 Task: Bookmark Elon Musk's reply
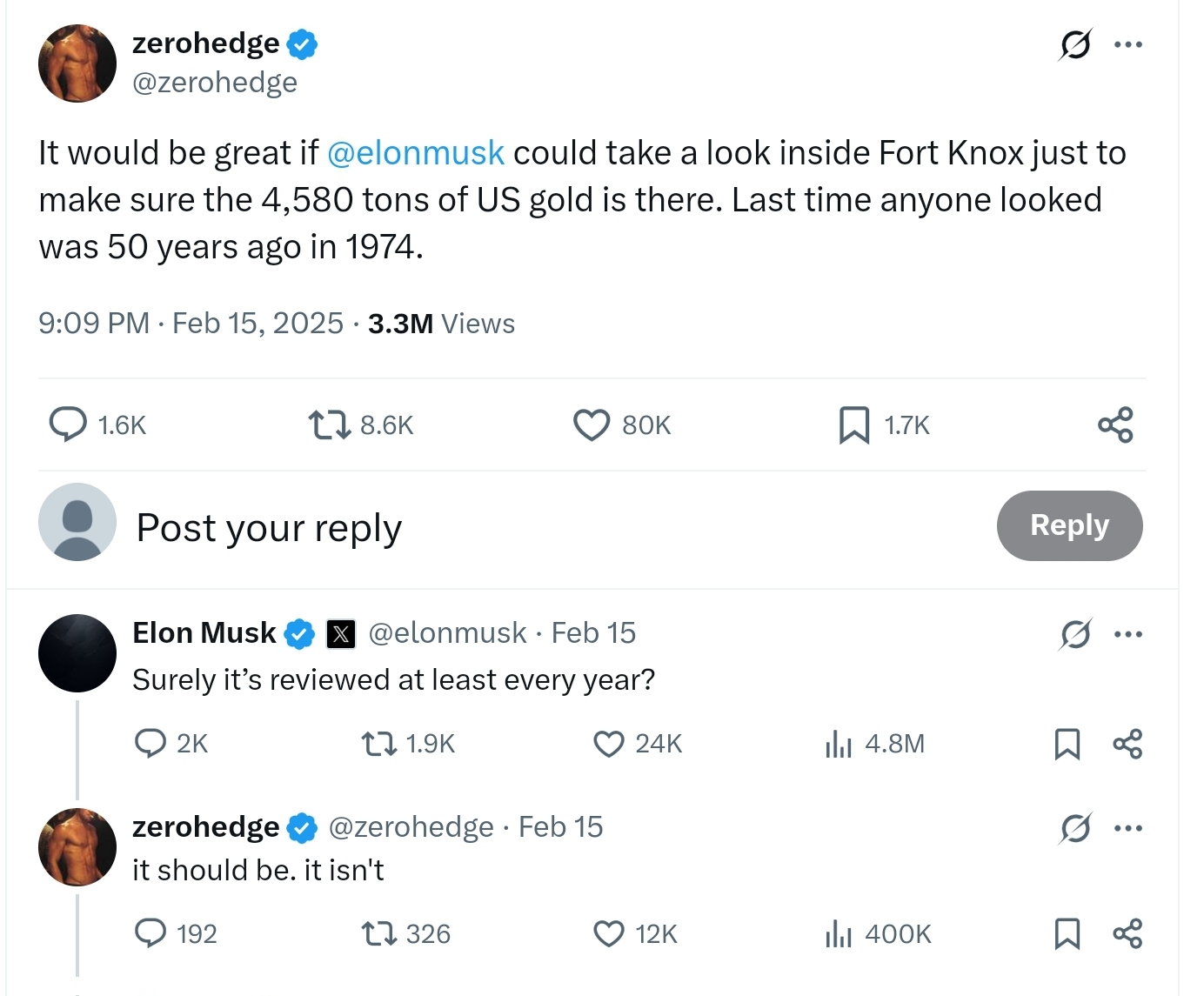1067,745
